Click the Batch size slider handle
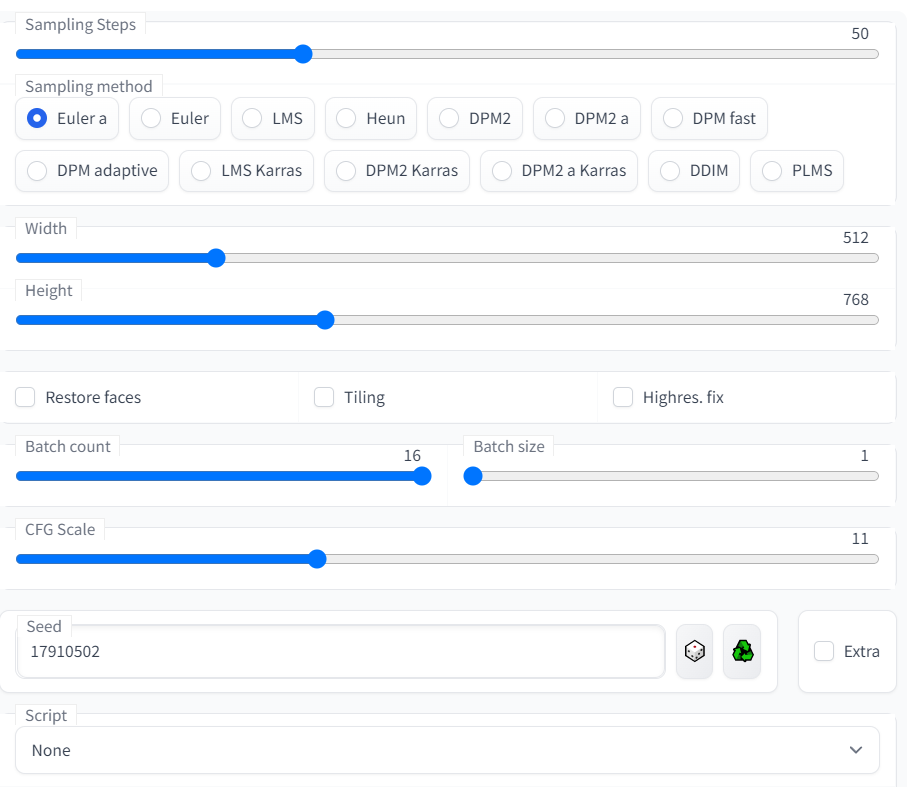 tap(473, 476)
